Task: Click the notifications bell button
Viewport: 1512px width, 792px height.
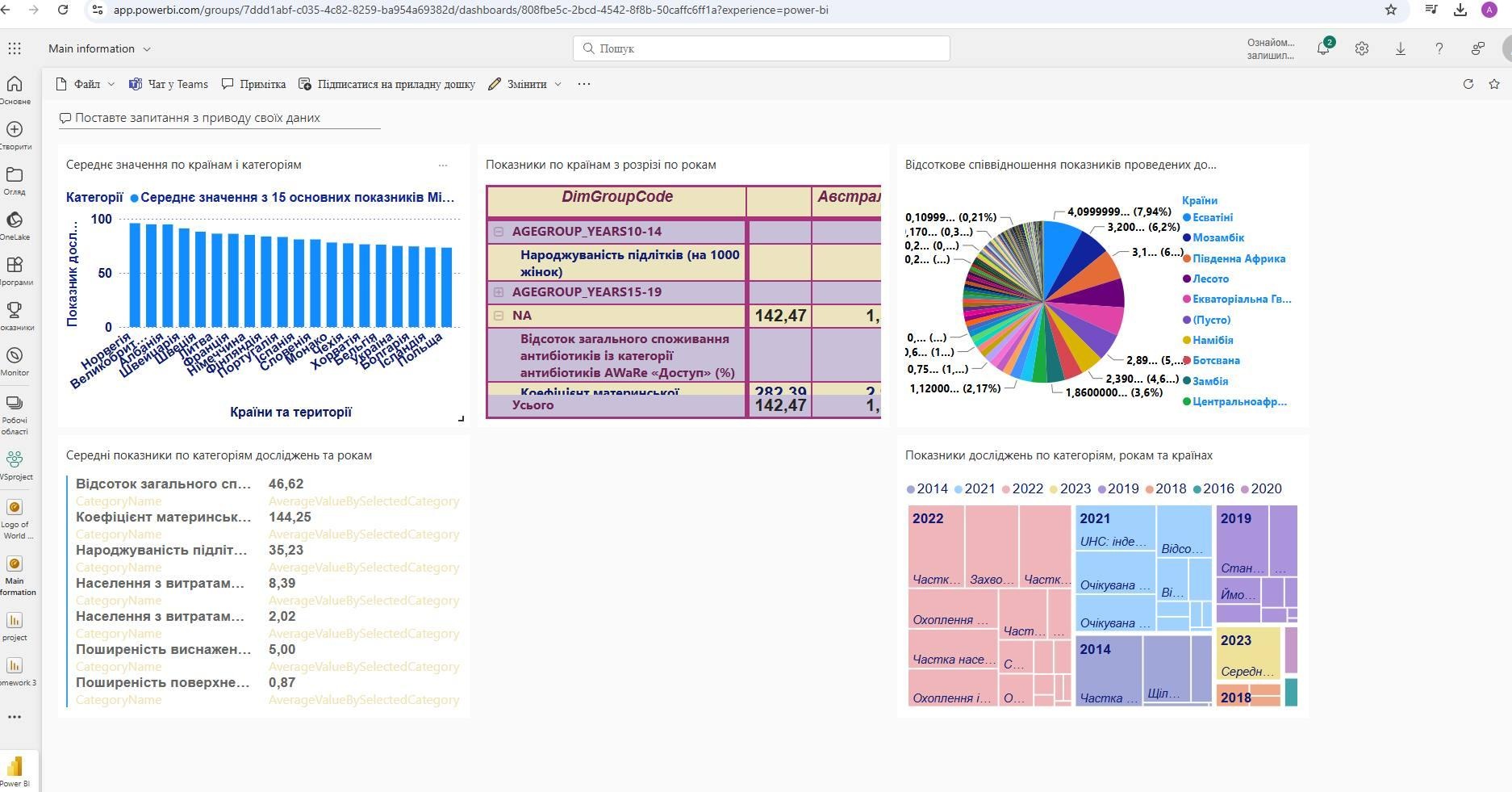Action: click(1322, 48)
